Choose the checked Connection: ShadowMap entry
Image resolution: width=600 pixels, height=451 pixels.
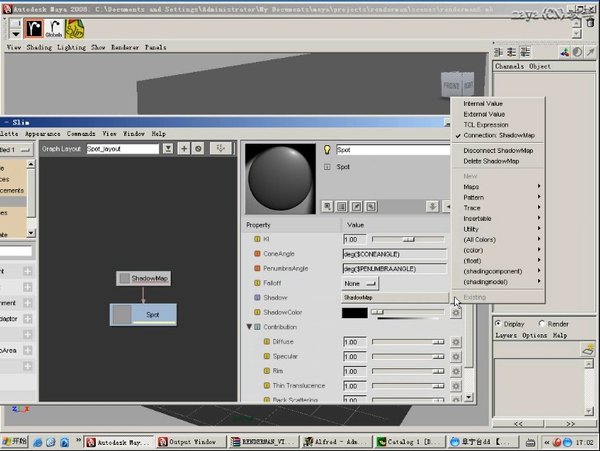click(498, 135)
